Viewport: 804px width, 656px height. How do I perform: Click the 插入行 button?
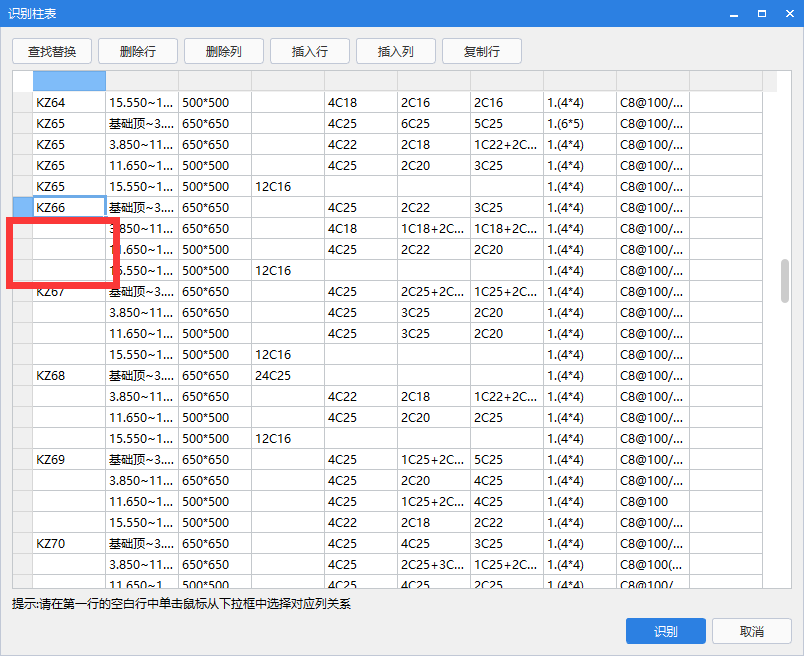(310, 51)
